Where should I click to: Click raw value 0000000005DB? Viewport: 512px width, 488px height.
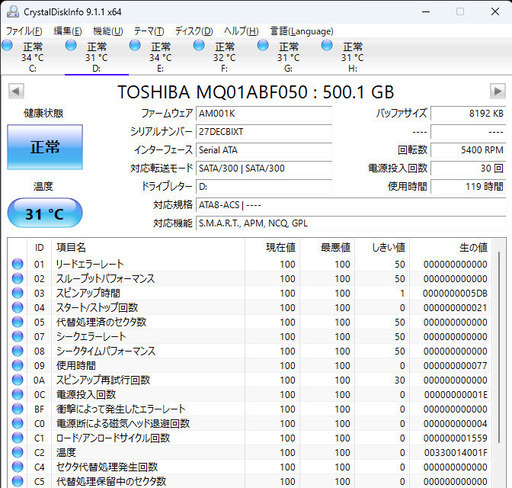[455, 293]
